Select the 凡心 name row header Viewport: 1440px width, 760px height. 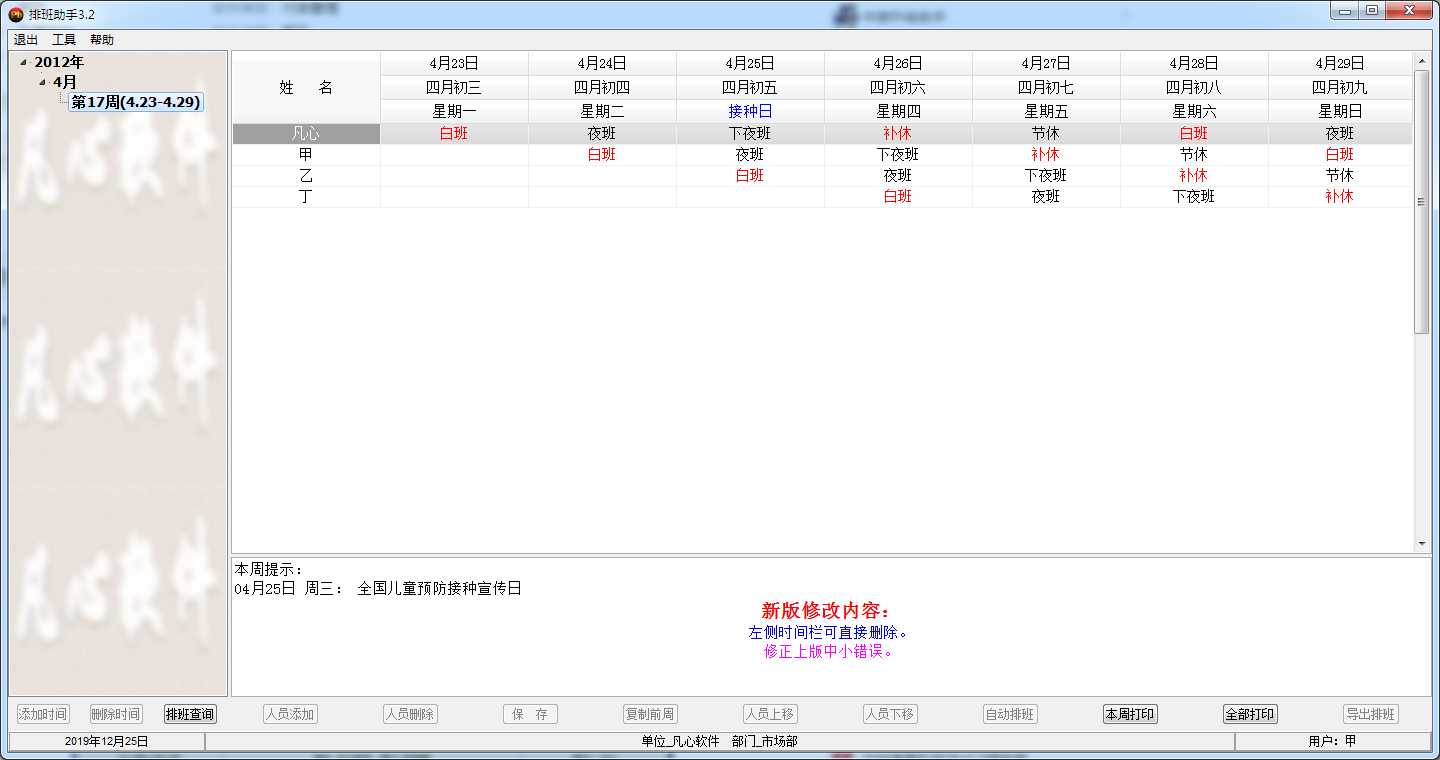306,133
